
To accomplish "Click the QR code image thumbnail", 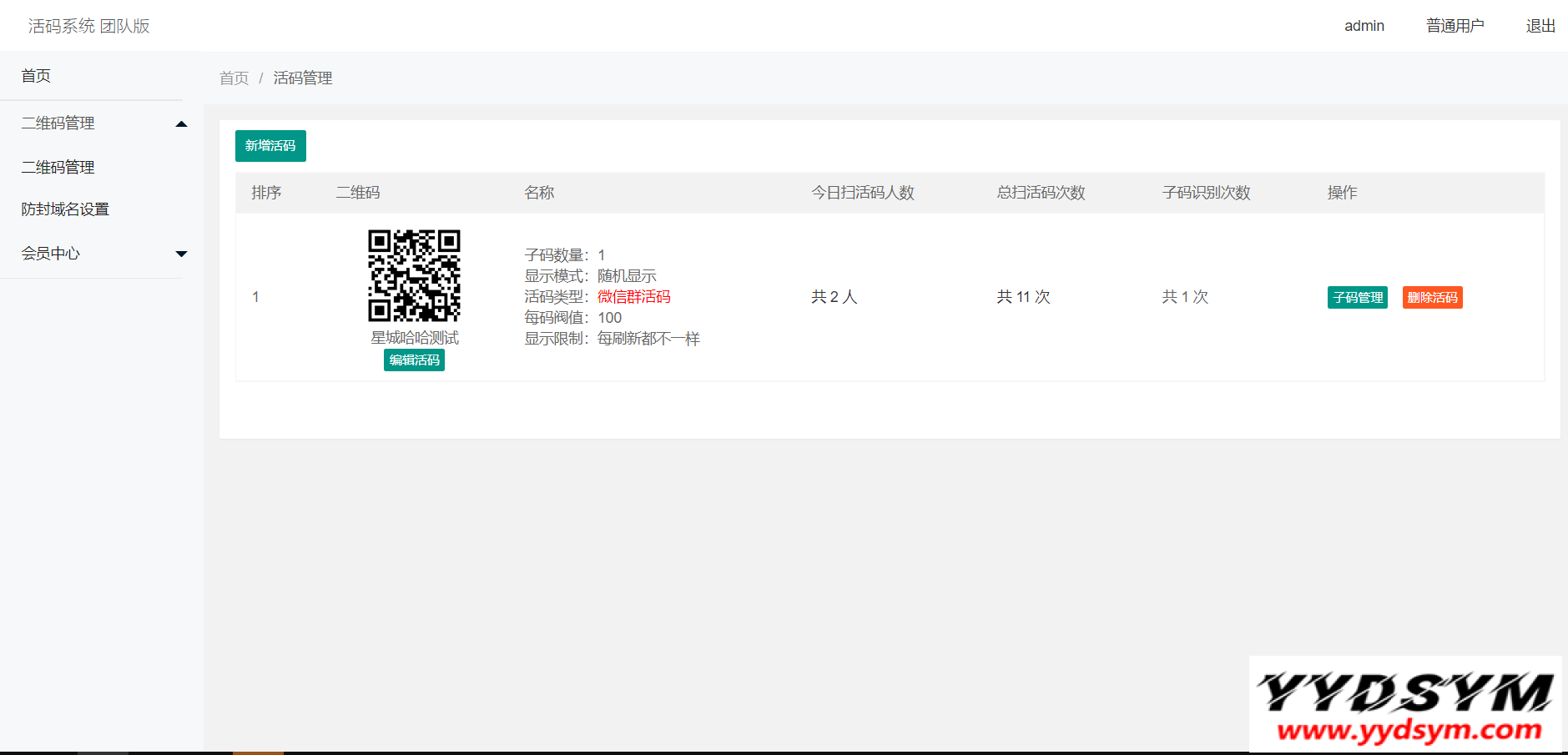I will click(x=414, y=275).
